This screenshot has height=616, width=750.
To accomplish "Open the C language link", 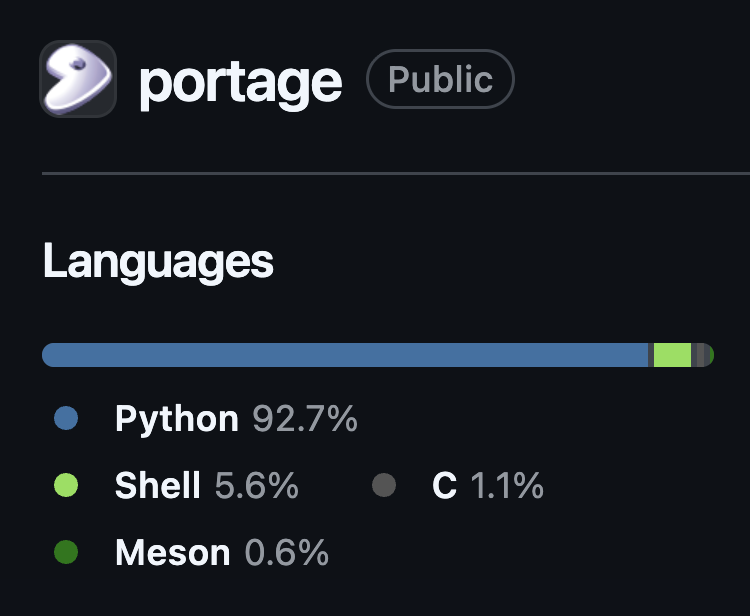I will point(444,486).
